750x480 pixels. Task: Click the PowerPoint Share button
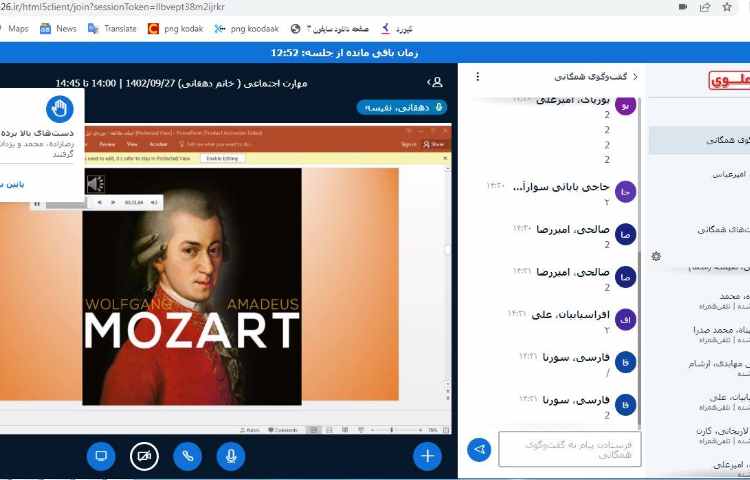point(434,144)
